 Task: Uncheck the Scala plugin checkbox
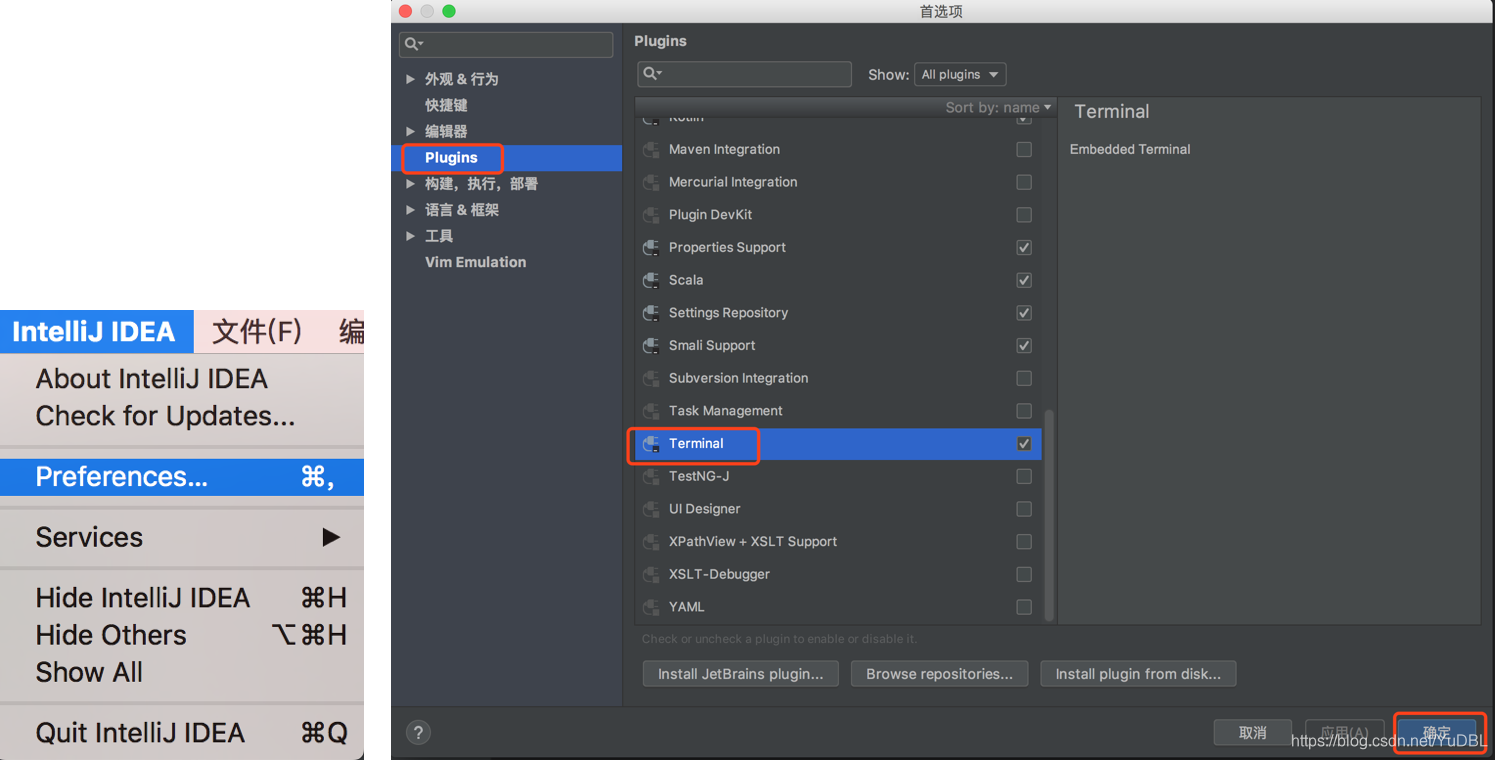click(1024, 280)
